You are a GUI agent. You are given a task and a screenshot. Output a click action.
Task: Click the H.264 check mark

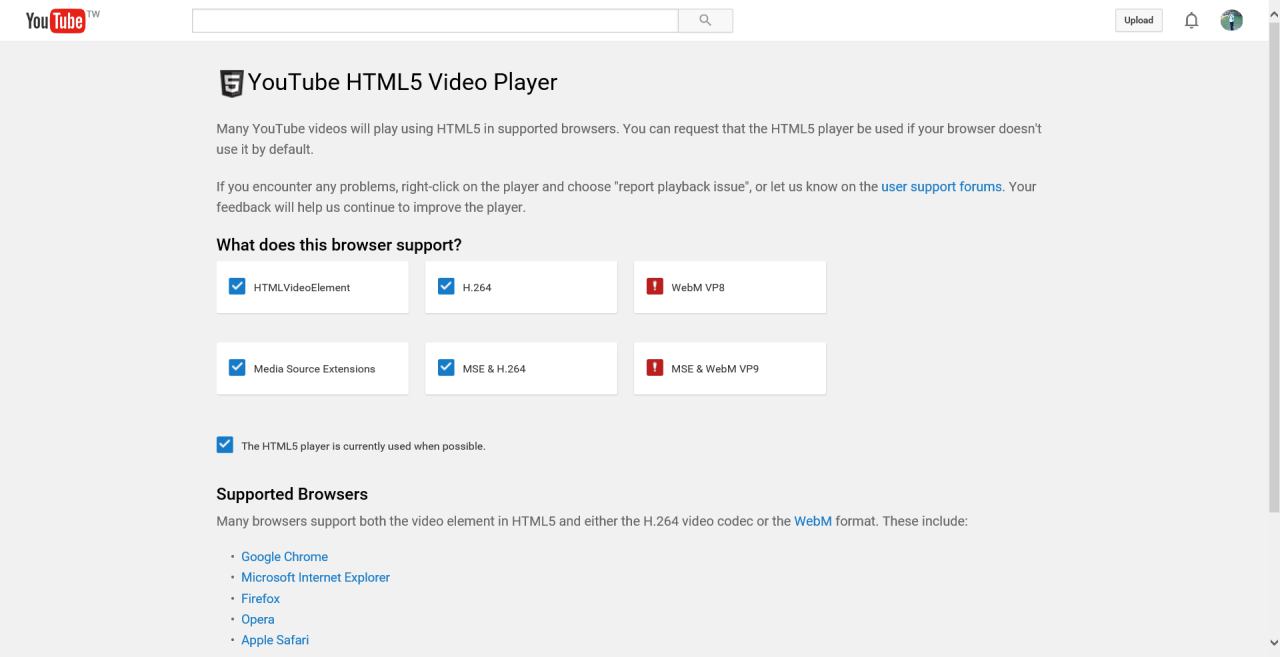(446, 287)
